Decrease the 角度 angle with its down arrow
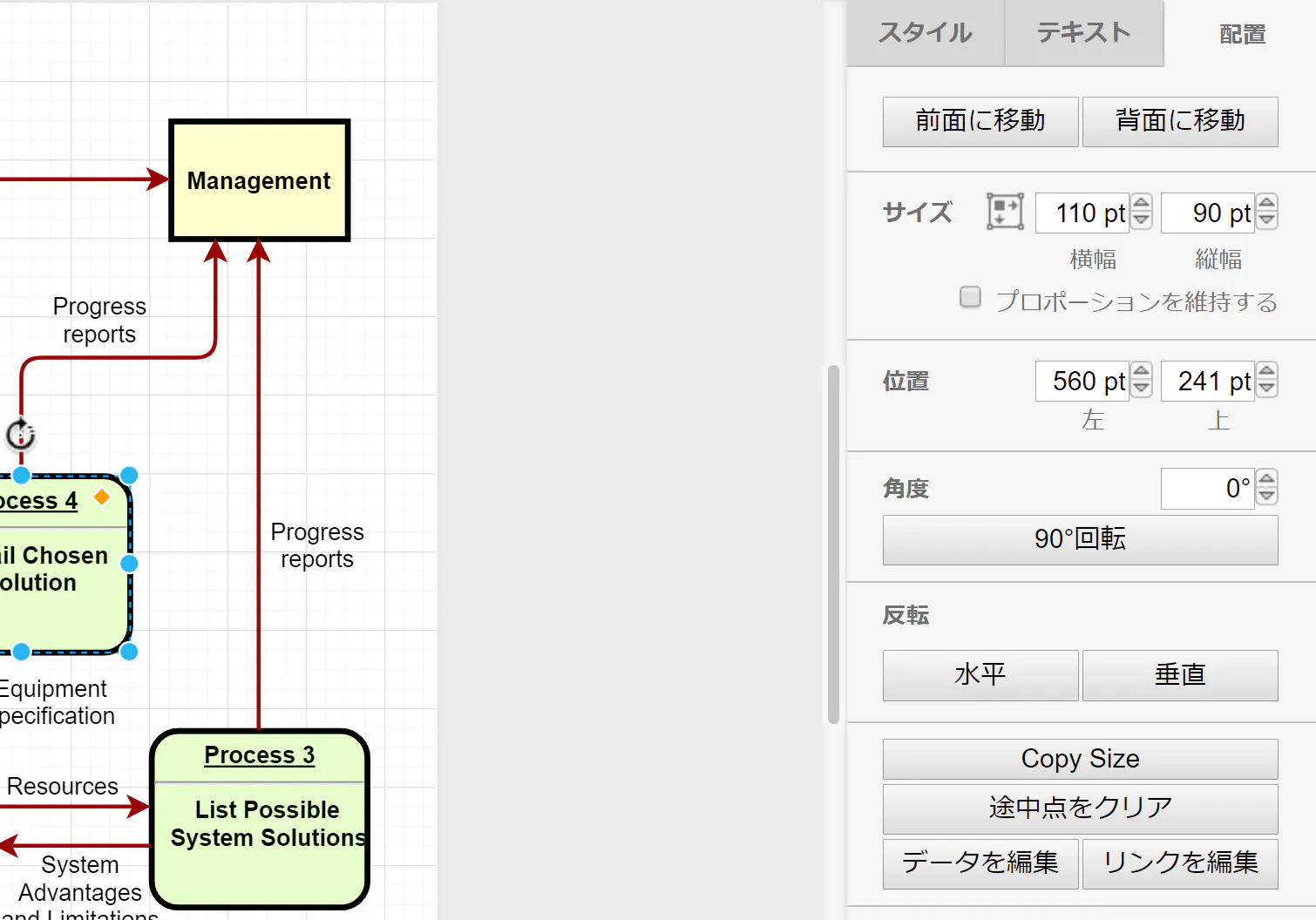Screen dimensions: 1316x920 tap(1267, 497)
